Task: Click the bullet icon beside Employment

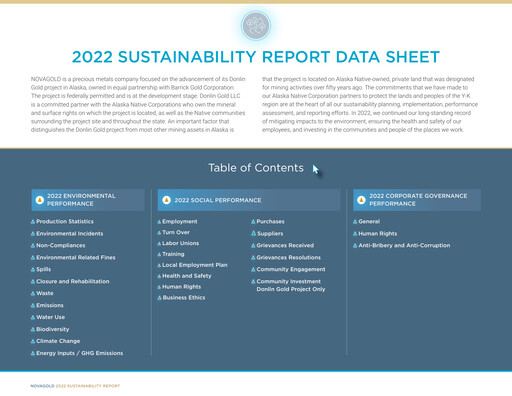Action: click(x=159, y=222)
